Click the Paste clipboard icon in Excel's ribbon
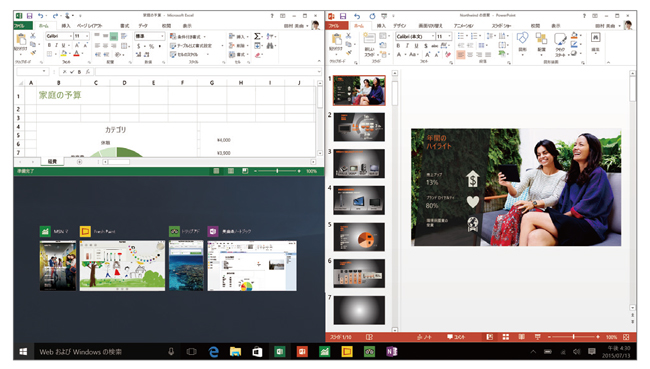 pyautogui.click(x=21, y=40)
